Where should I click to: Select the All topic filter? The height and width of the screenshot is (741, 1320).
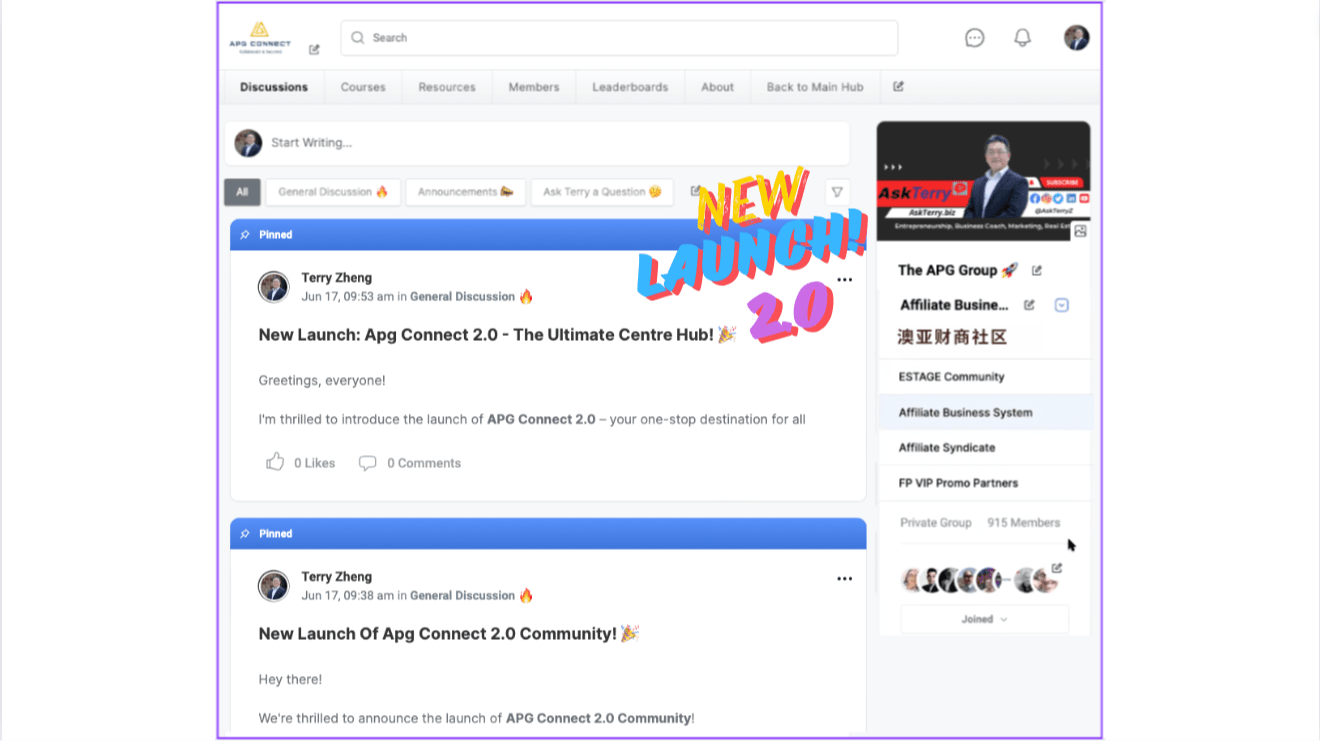point(242,192)
